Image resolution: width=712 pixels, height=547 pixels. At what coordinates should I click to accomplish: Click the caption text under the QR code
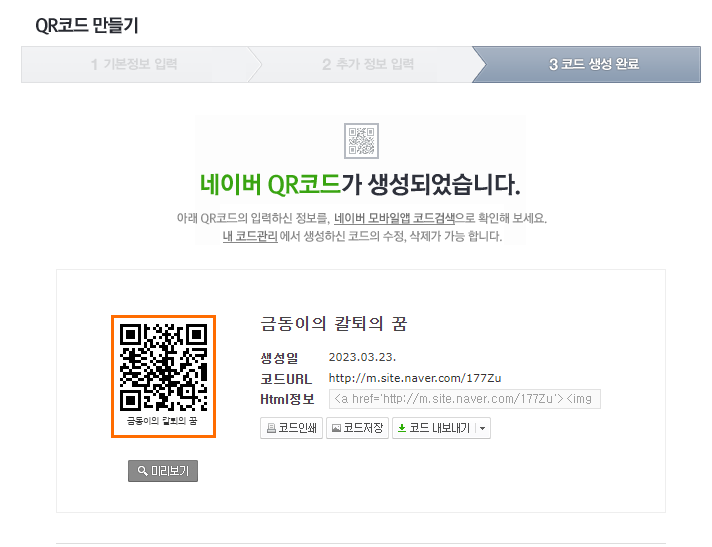[162, 421]
